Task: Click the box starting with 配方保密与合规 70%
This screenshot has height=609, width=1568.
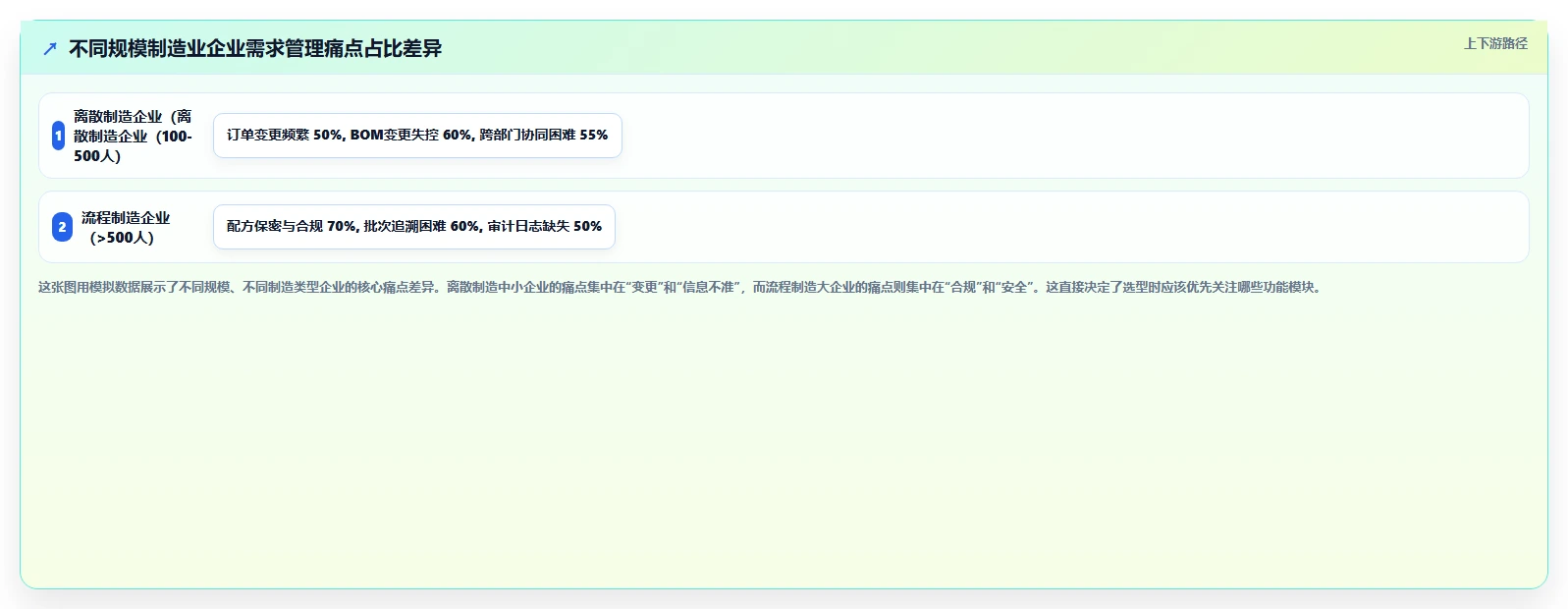Action: (x=414, y=227)
